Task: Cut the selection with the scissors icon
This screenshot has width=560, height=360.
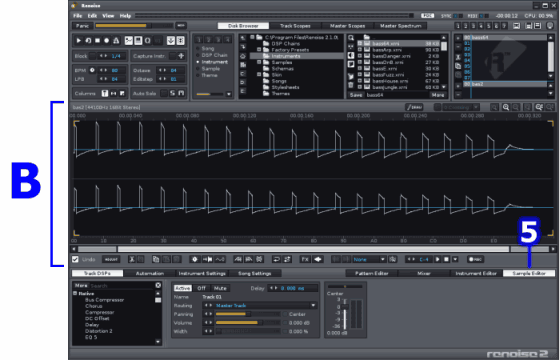Action: tap(132, 259)
